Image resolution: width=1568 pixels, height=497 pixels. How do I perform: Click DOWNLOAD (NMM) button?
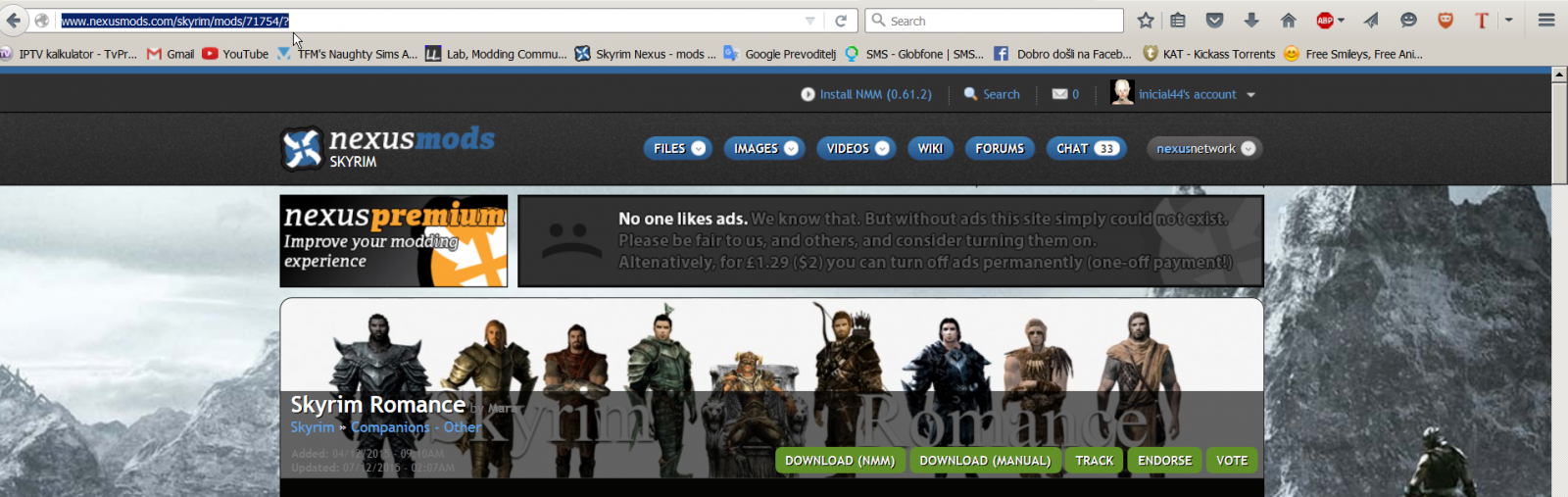(x=840, y=461)
